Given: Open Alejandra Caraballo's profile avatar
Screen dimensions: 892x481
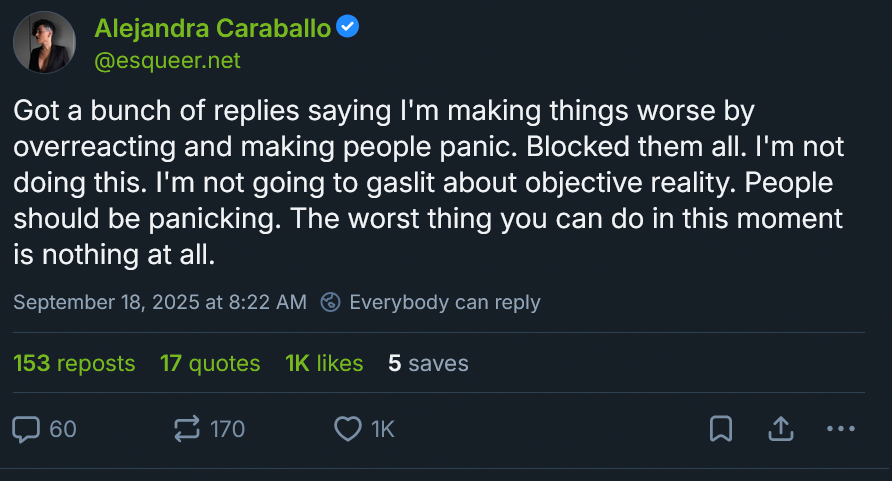Looking at the screenshot, I should [x=43, y=43].
